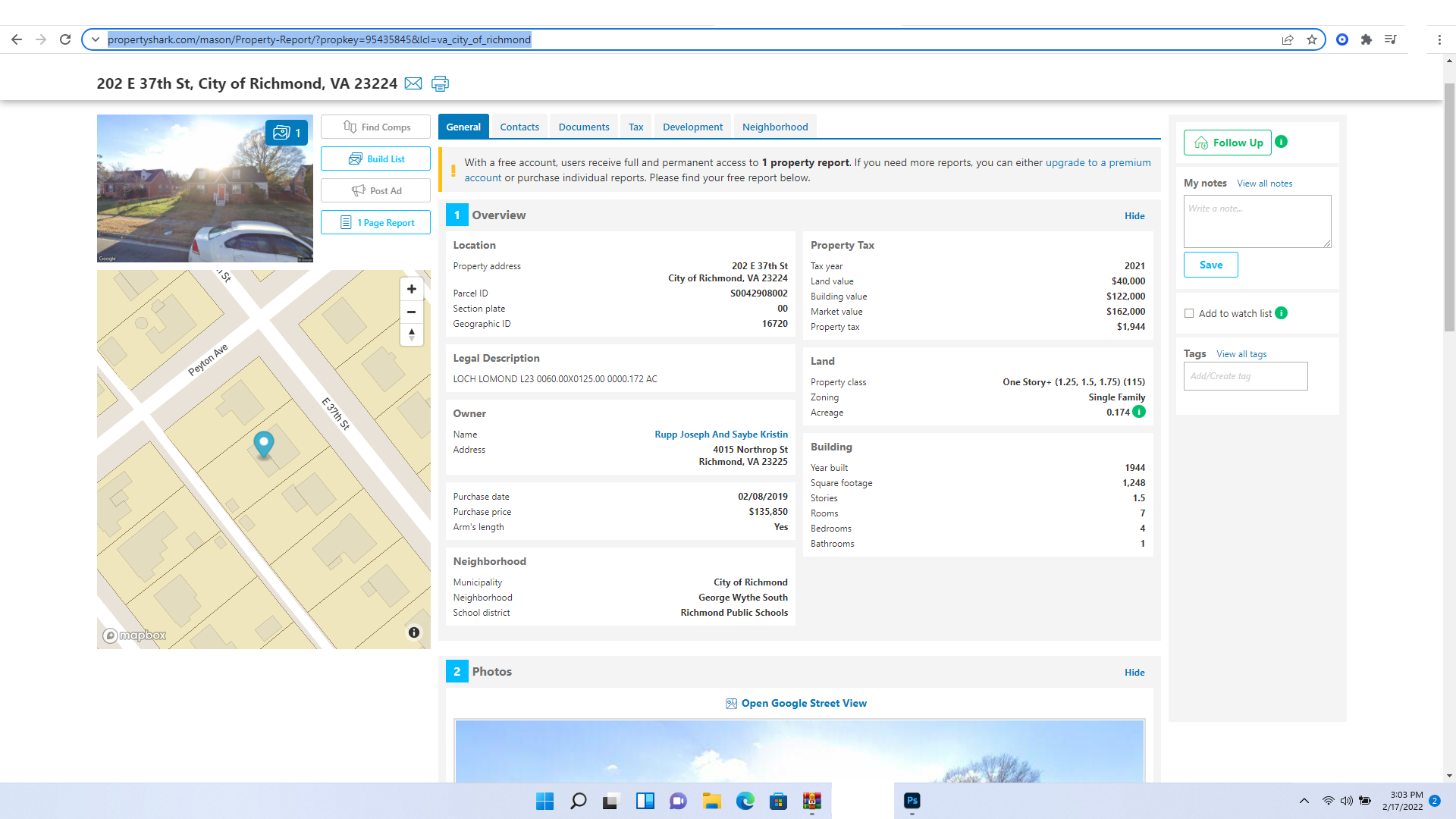Show hidden system tray icons

(x=1304, y=801)
